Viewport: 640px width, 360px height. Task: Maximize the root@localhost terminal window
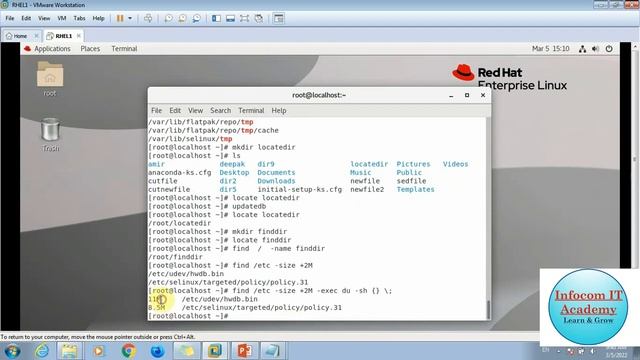pyautogui.click(x=467, y=95)
